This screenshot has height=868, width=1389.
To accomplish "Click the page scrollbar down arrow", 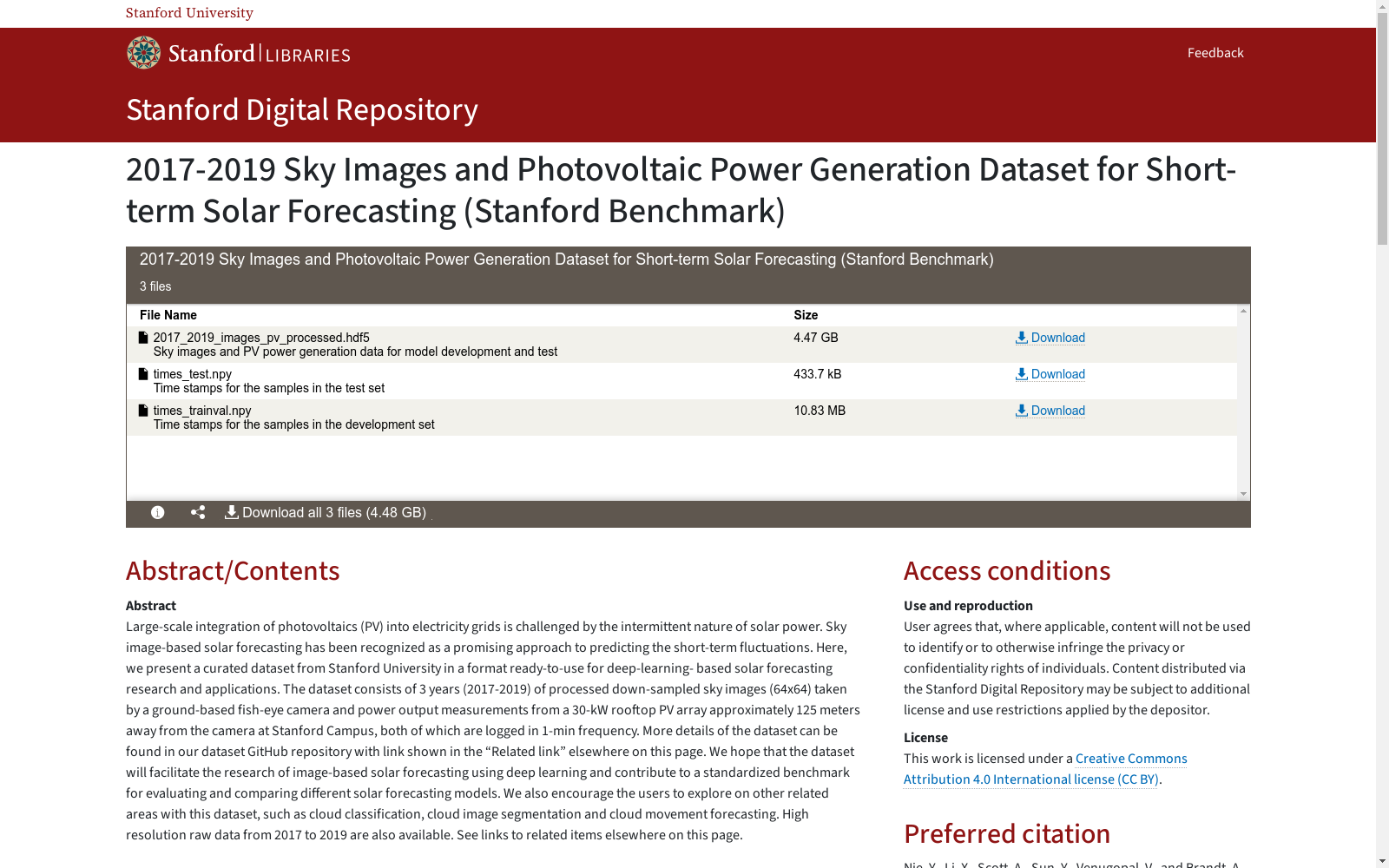I will click(1382, 861).
